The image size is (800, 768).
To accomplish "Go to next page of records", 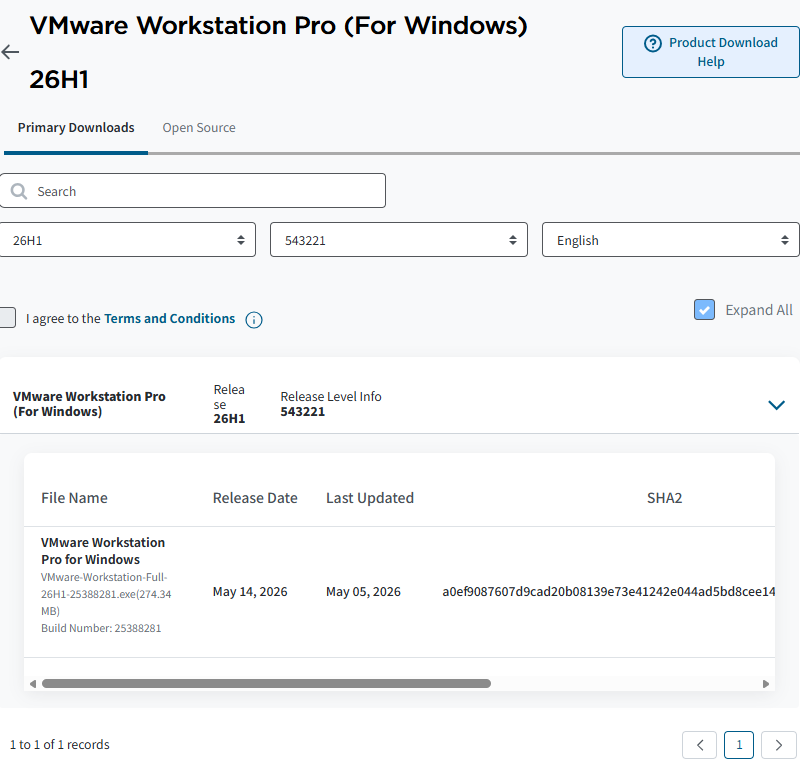I will pos(779,745).
